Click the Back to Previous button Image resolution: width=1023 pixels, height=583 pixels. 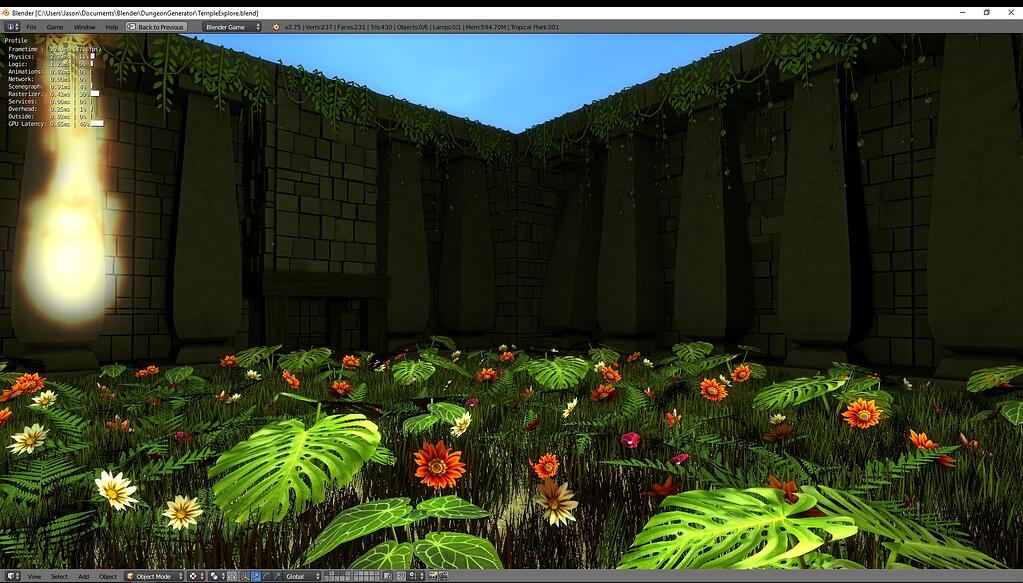(x=156, y=27)
